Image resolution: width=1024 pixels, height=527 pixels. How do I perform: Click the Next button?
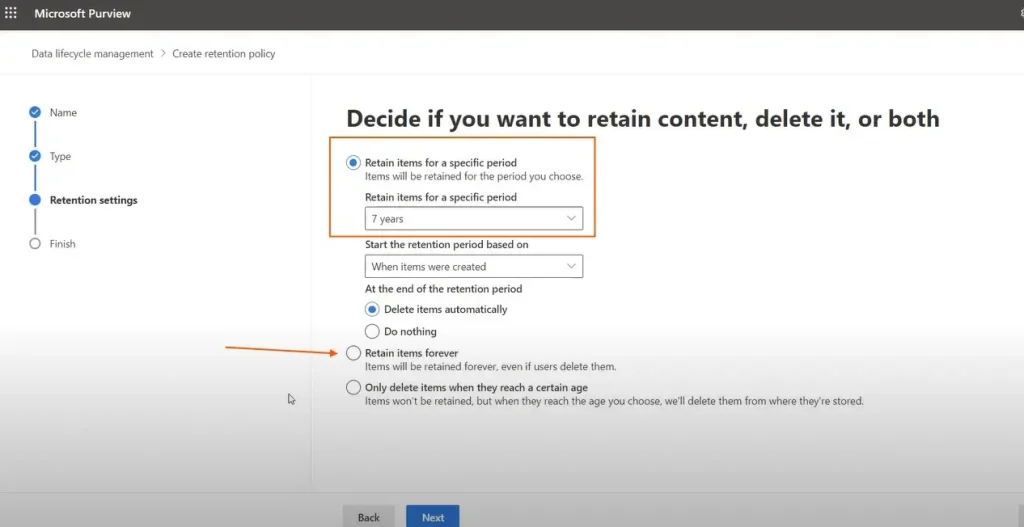[432, 517]
